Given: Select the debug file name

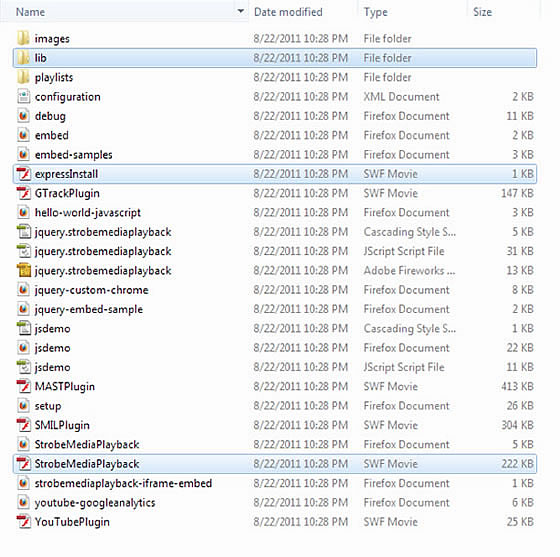Looking at the screenshot, I should click(x=50, y=116).
